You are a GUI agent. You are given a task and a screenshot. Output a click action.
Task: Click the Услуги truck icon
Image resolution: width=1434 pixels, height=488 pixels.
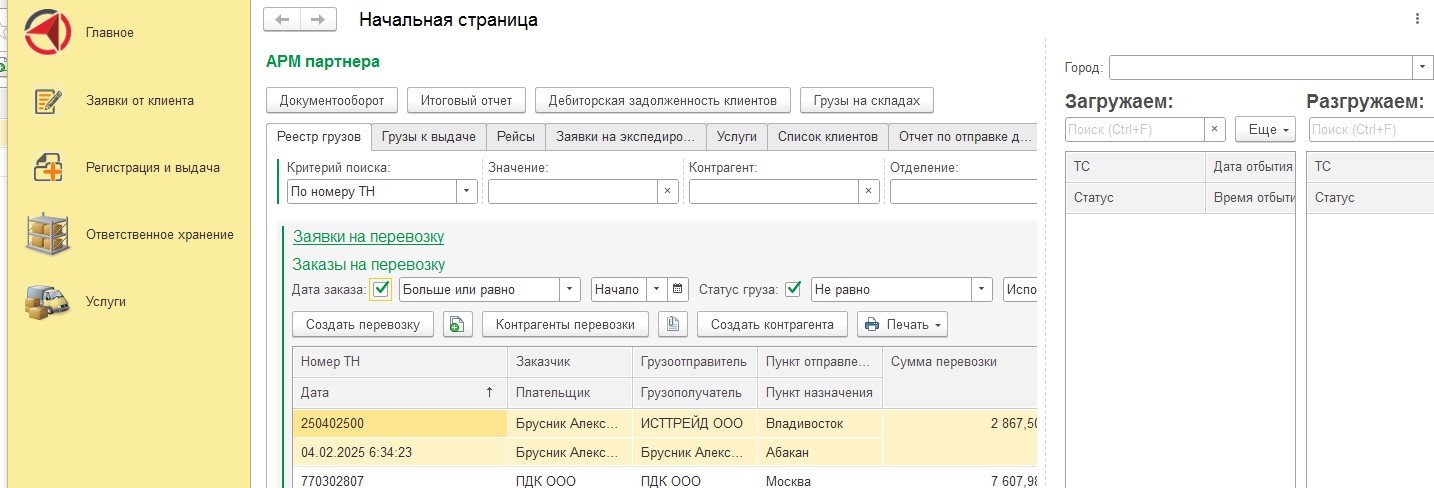(48, 301)
